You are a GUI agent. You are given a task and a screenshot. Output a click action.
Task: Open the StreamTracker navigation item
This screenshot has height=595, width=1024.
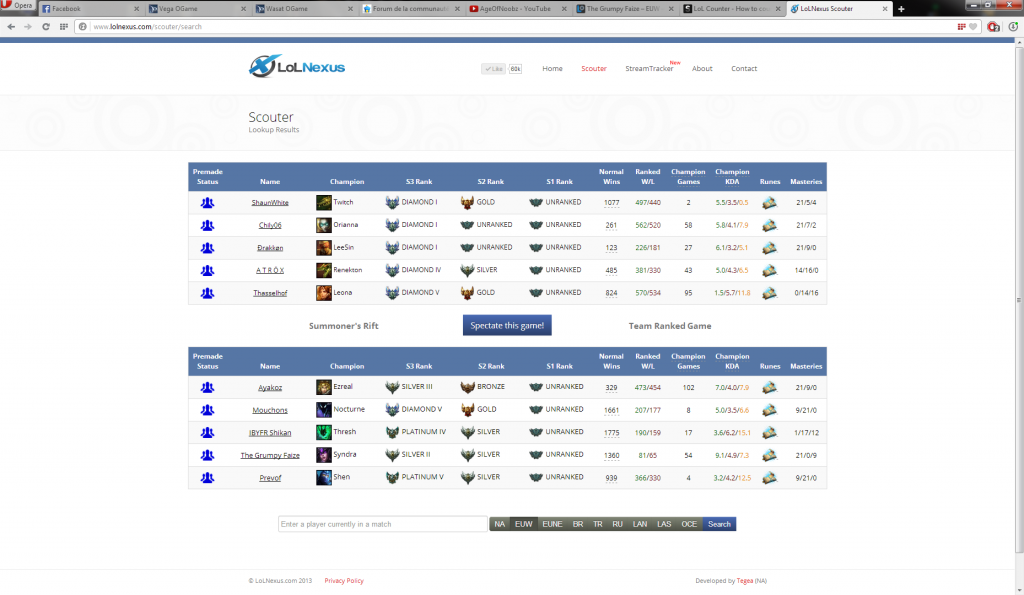(x=649, y=69)
